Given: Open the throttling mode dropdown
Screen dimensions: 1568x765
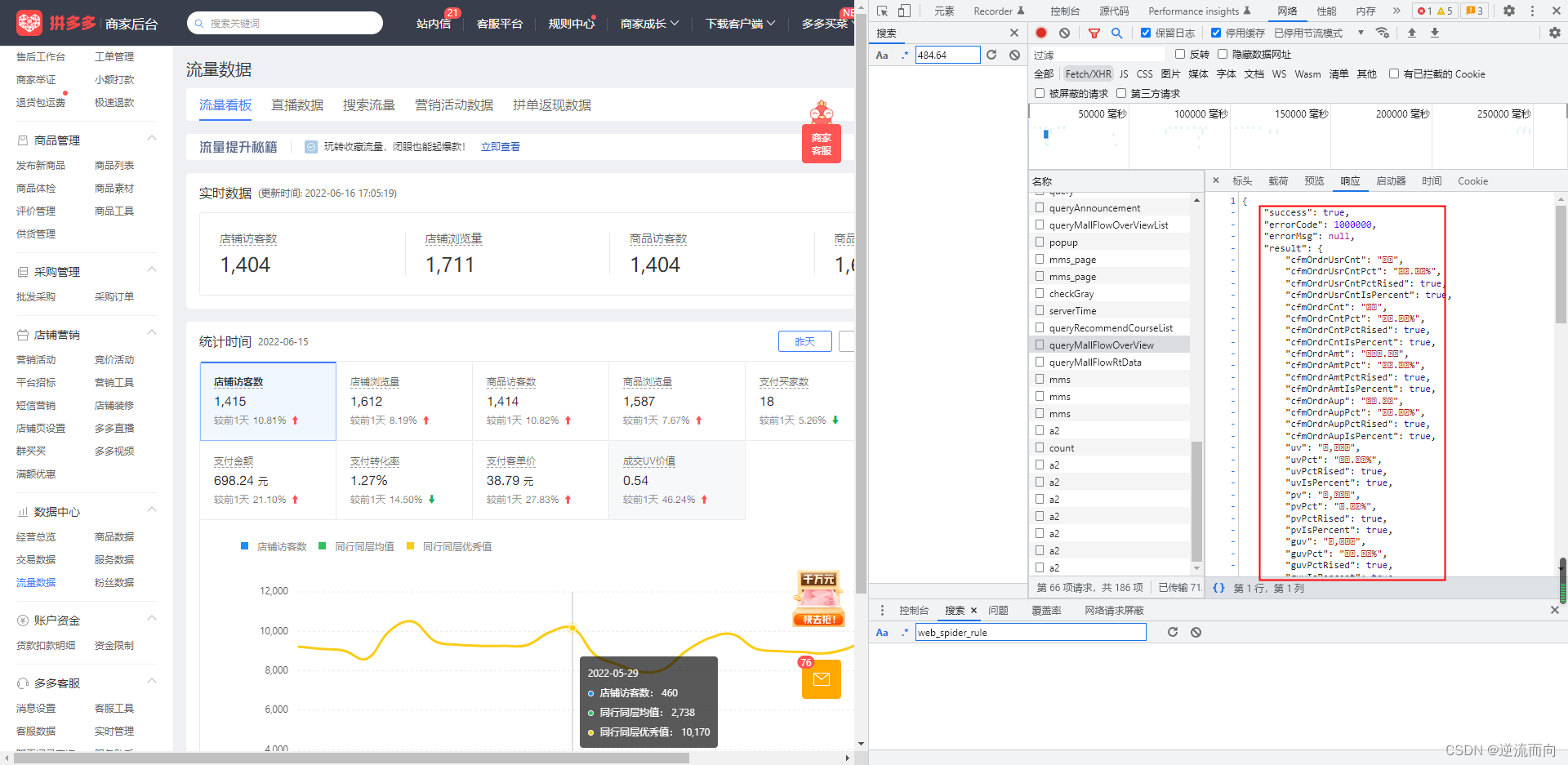Looking at the screenshot, I should (x=1319, y=33).
